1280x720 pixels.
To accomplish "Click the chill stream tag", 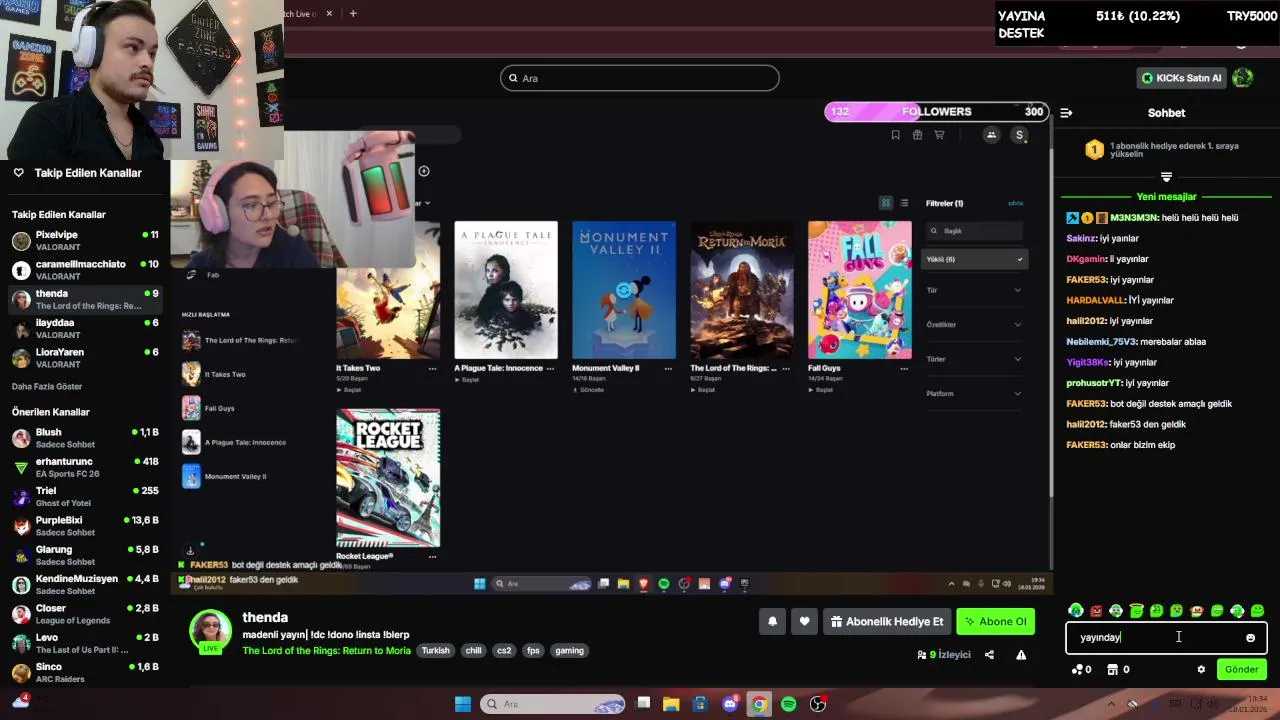I will (473, 651).
